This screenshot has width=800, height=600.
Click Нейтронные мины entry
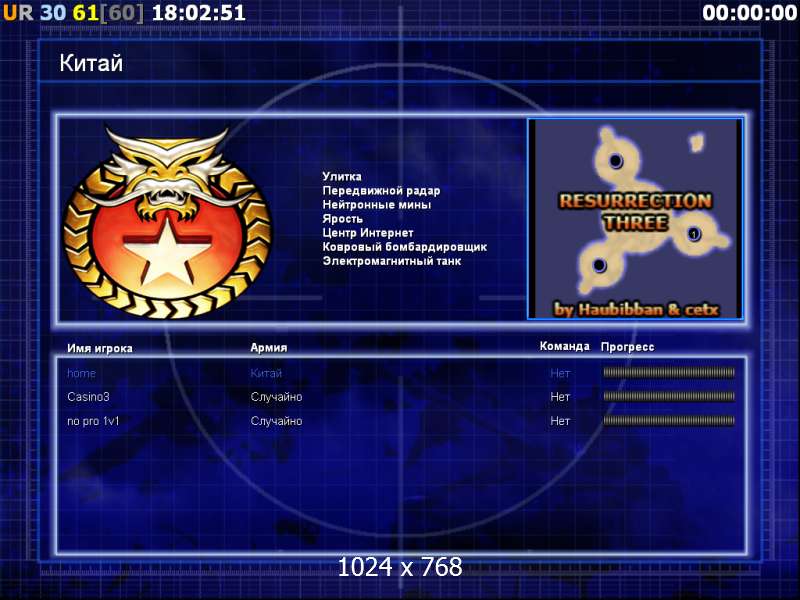point(377,205)
